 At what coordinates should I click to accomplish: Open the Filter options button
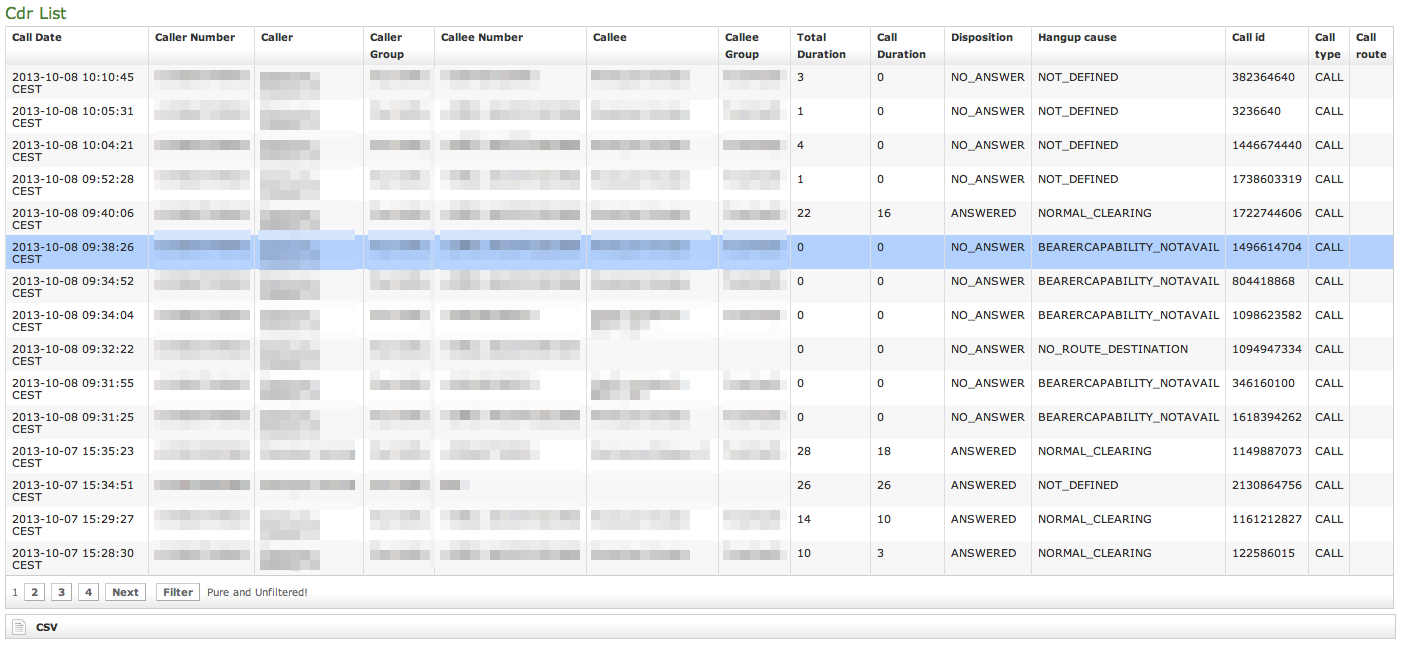[178, 592]
